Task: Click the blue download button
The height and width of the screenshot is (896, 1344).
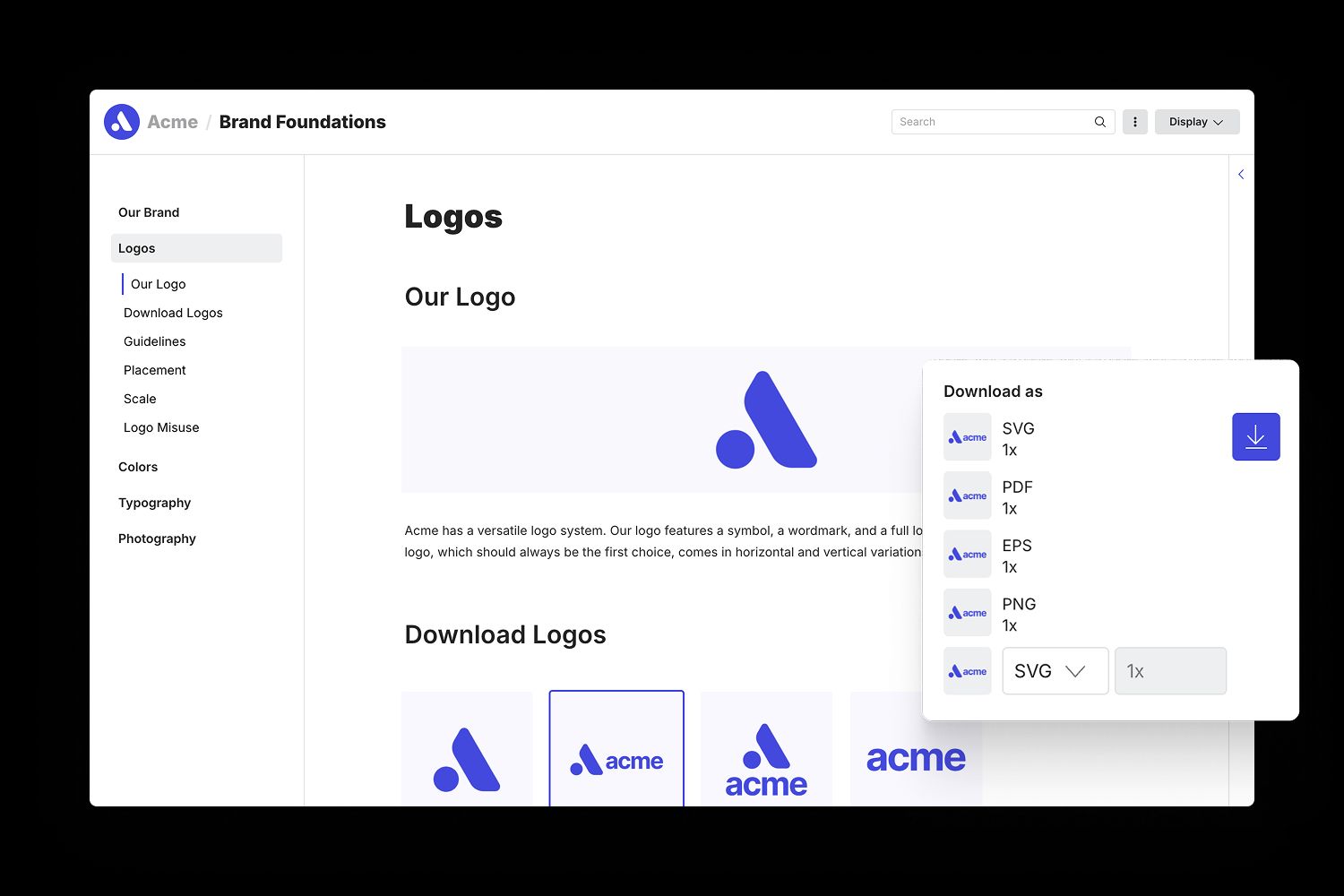Action: (1255, 436)
